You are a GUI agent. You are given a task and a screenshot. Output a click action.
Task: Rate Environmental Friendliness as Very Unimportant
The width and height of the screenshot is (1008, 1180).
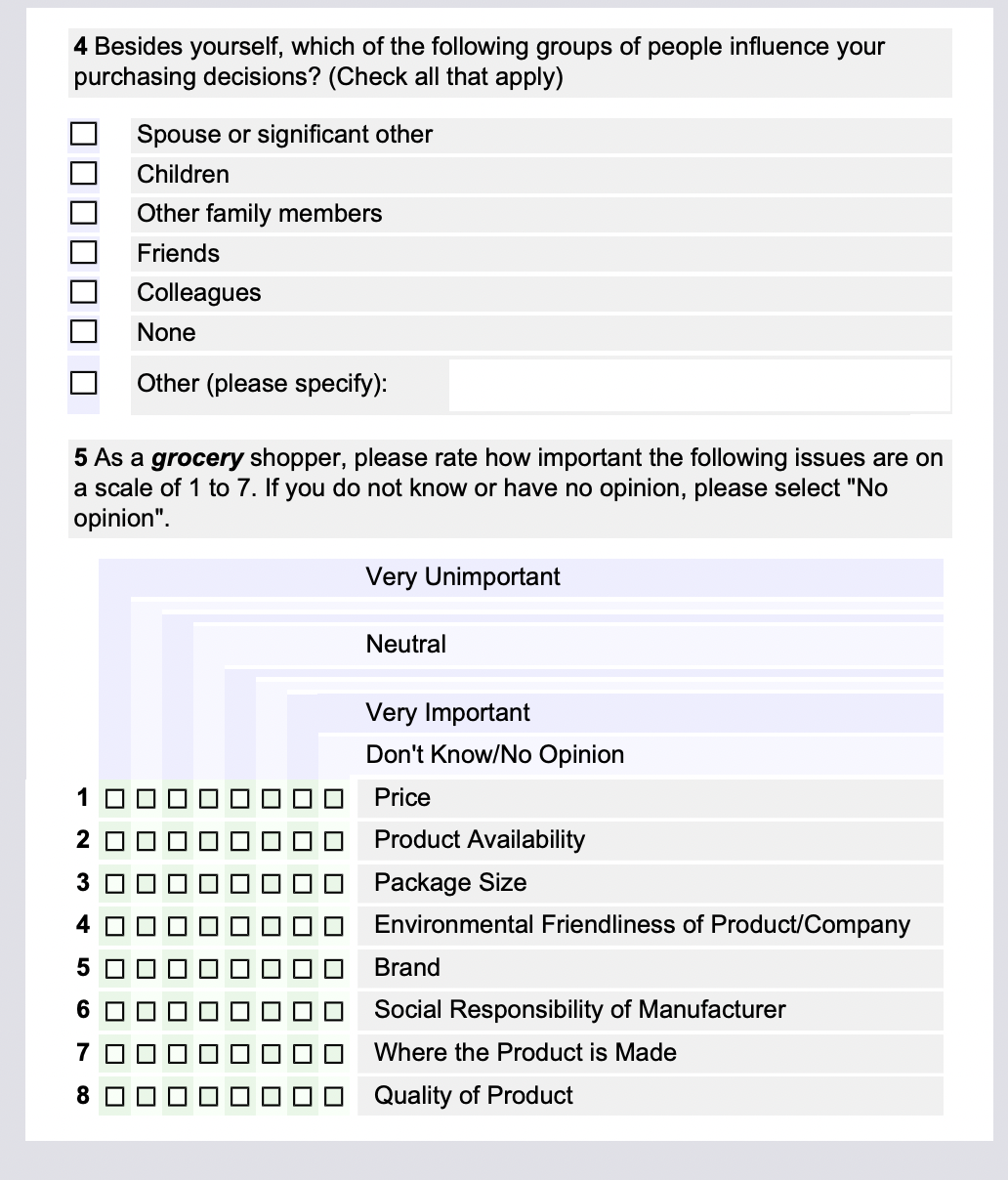[x=113, y=925]
